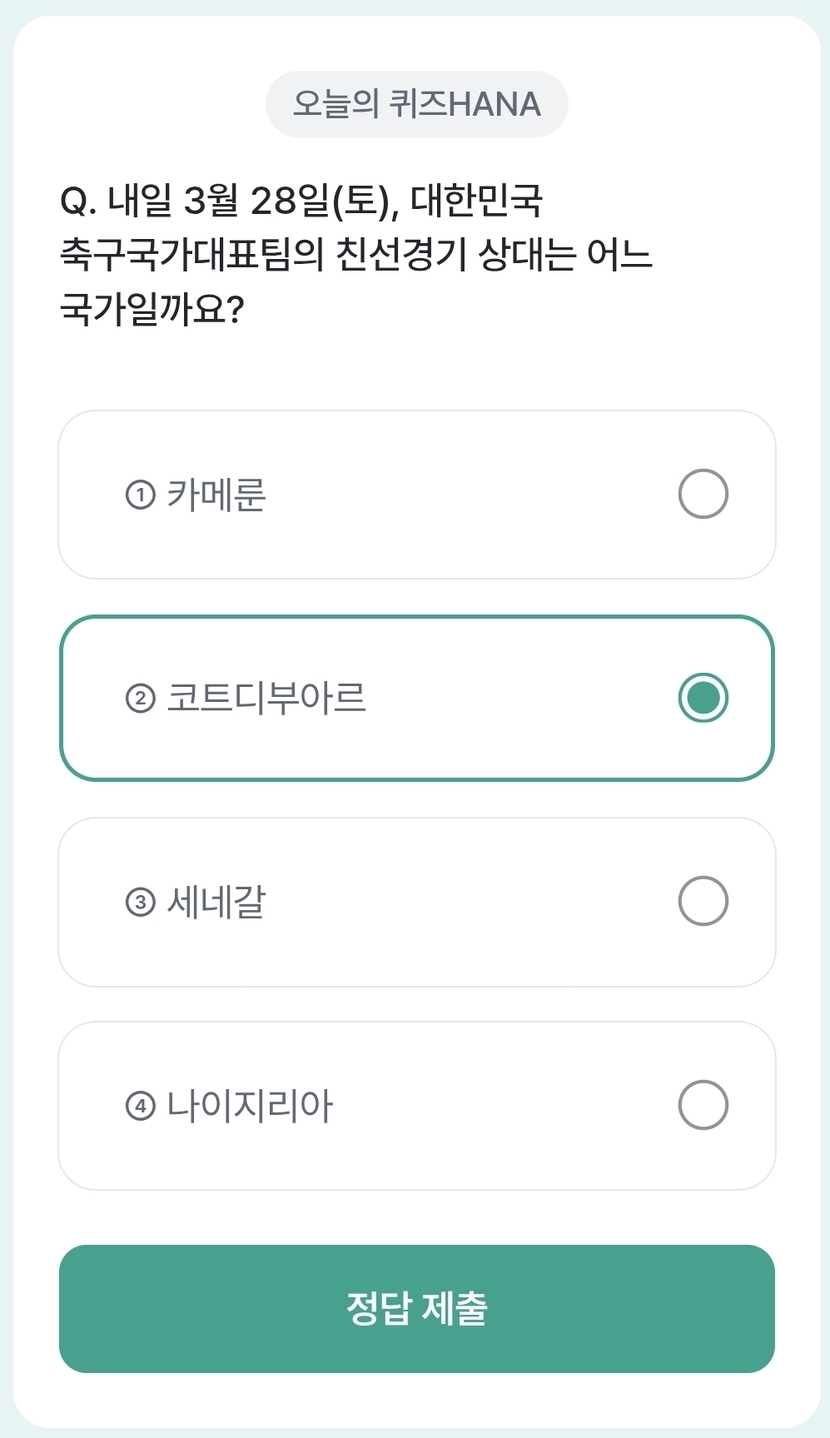Click the 카메룬 answer label text

pos(216,495)
